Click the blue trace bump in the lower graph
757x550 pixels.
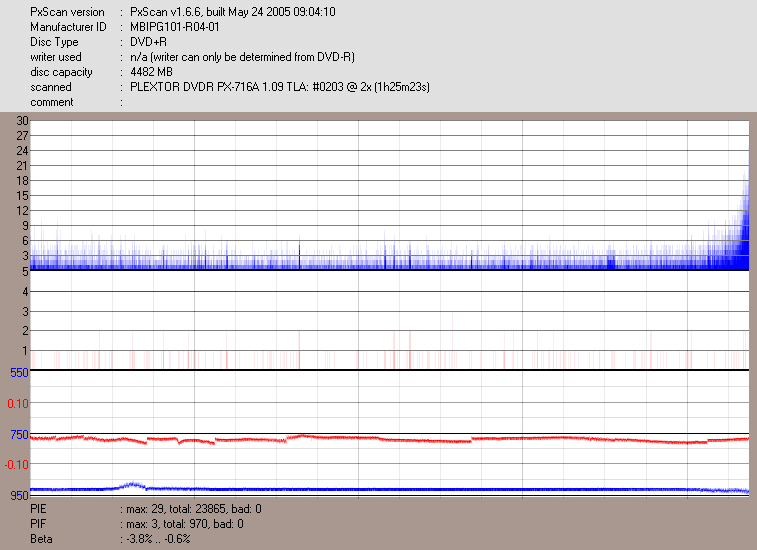(x=130, y=485)
